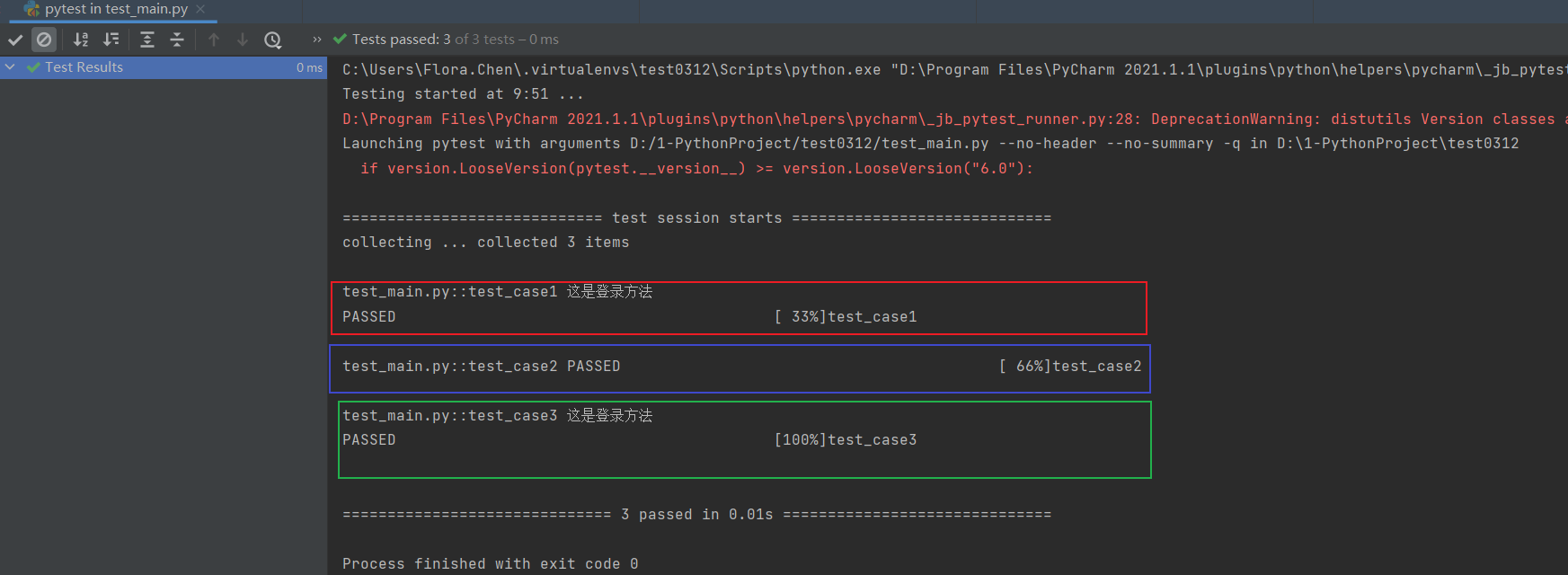Sort tests by duration
This screenshot has width=1568, height=575.
pos(111,40)
